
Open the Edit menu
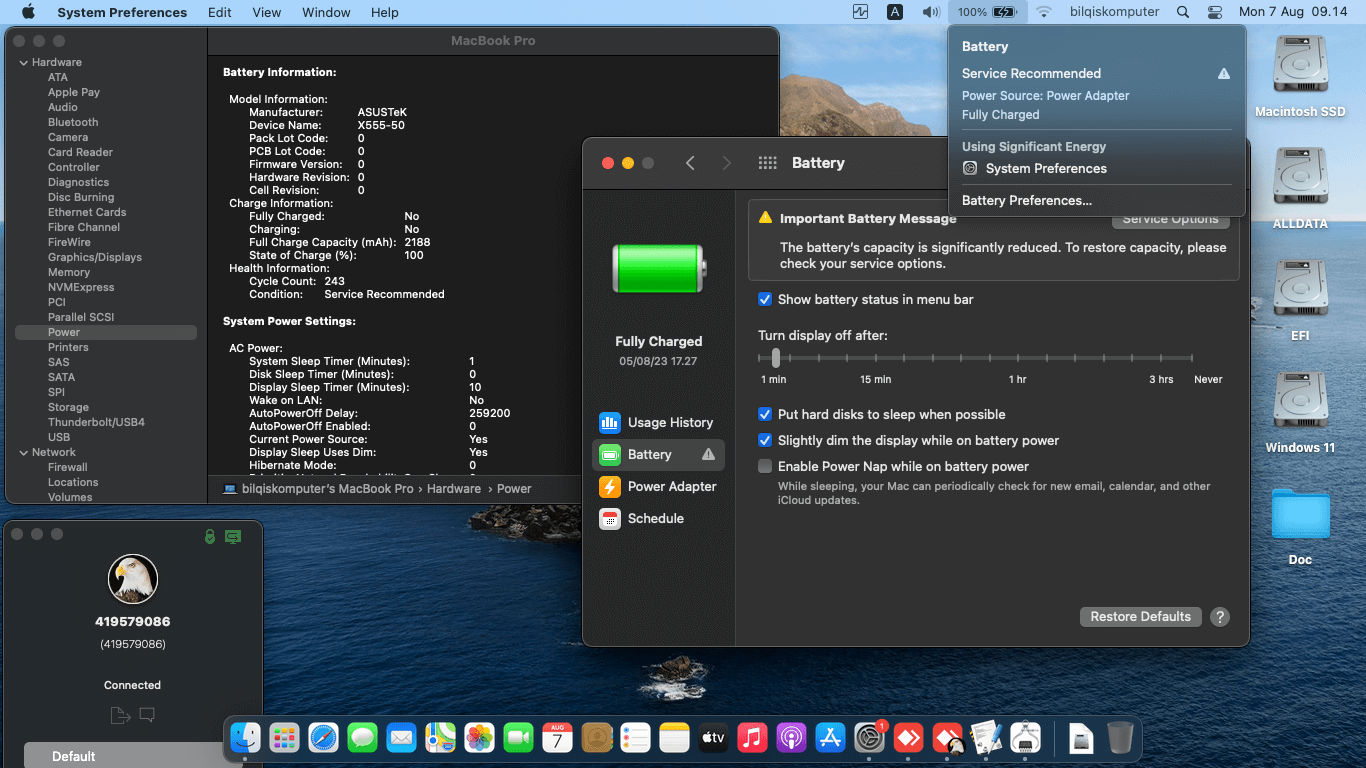click(220, 12)
